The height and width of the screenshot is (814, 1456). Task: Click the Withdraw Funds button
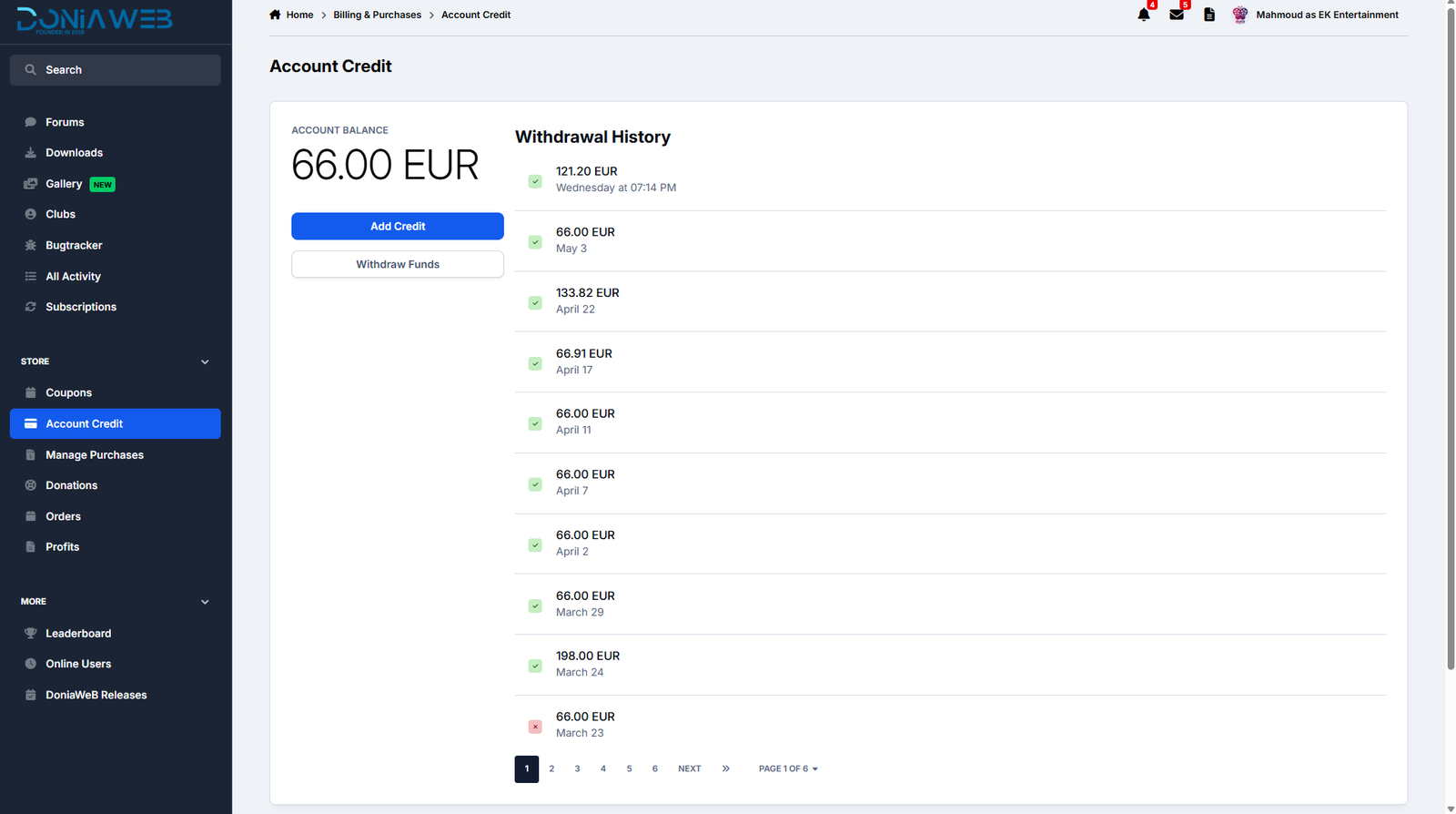[x=398, y=264]
